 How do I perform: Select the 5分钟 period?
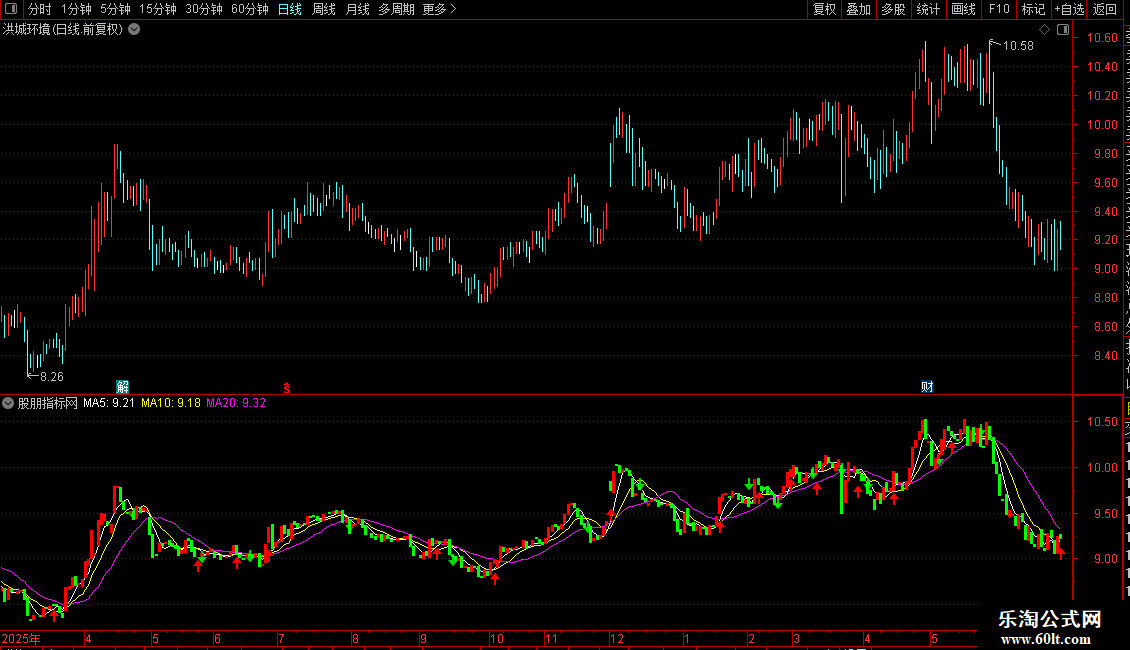tap(115, 9)
